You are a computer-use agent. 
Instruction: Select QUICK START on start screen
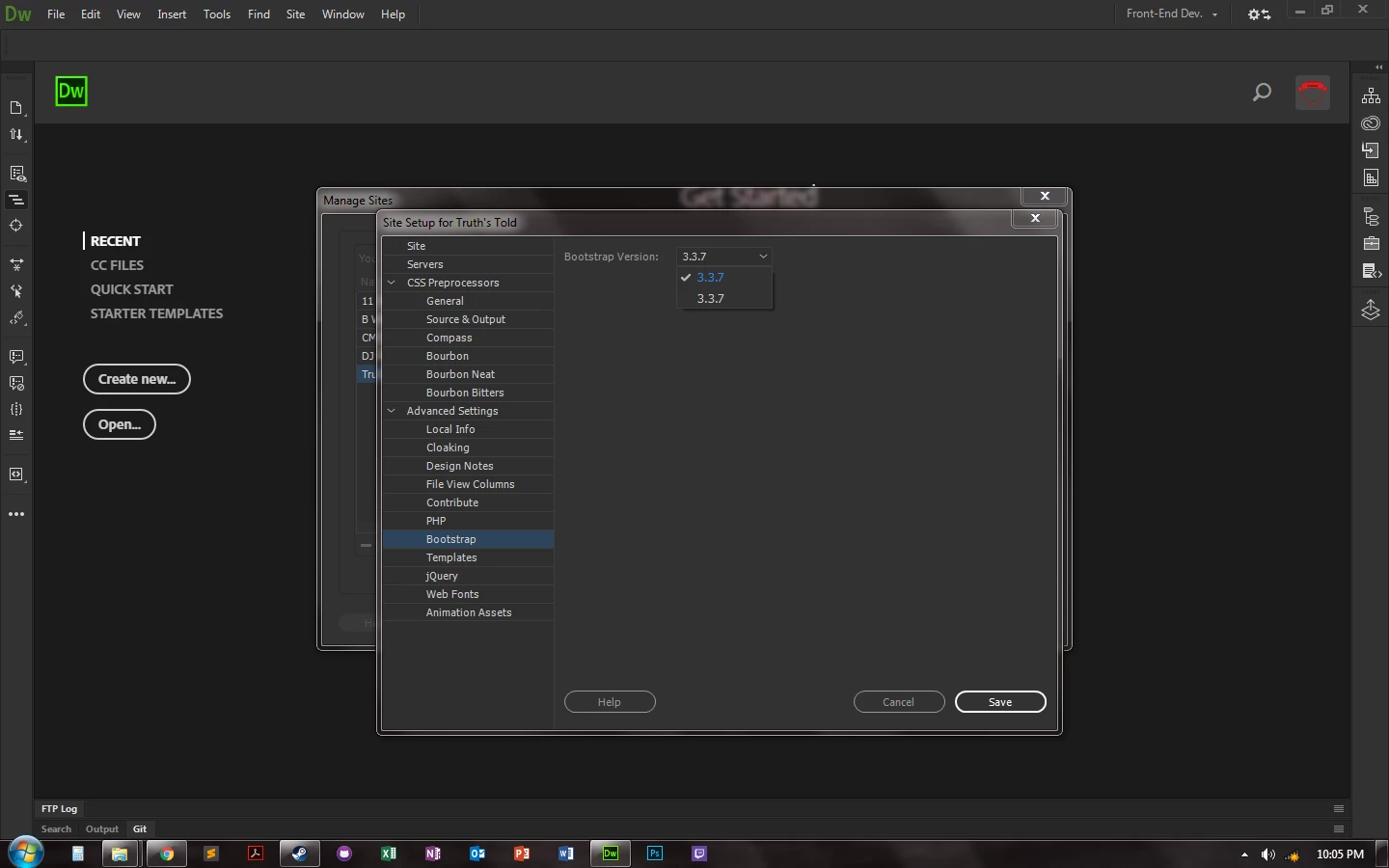(x=132, y=289)
